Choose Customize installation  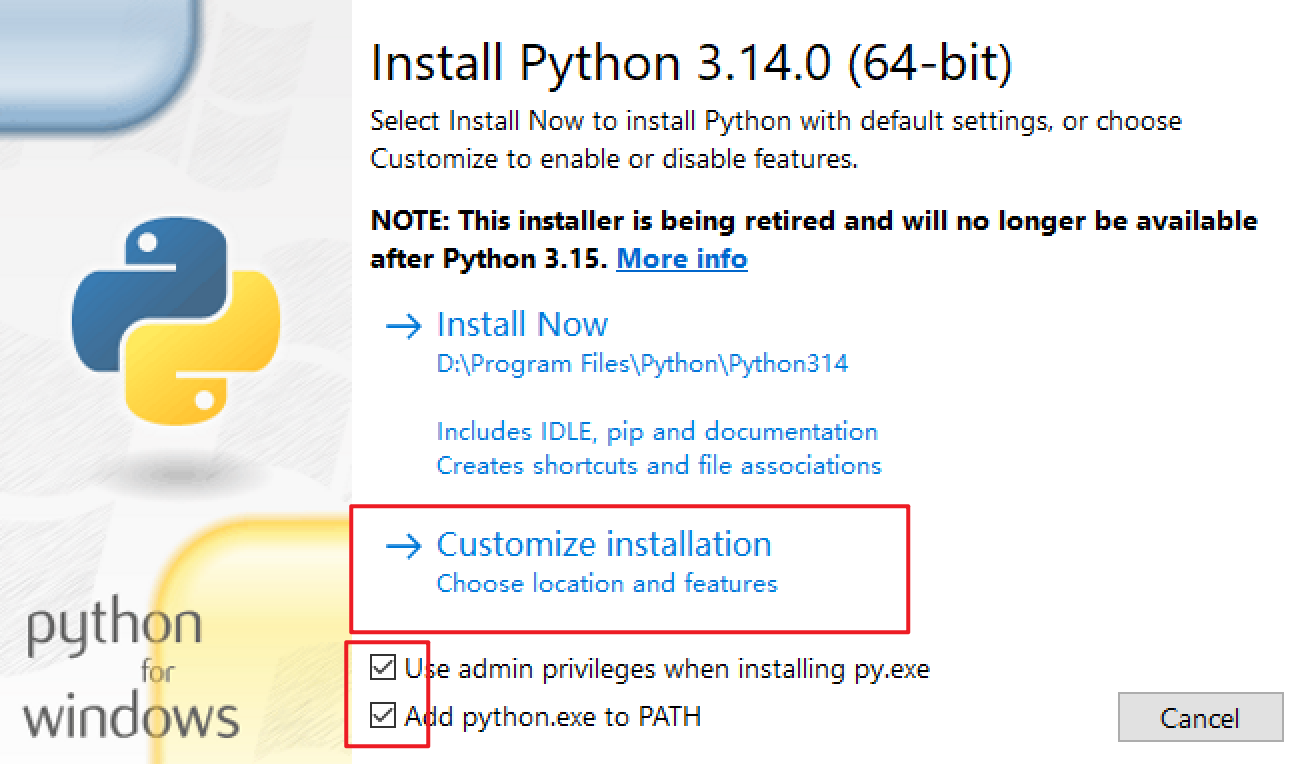point(604,544)
